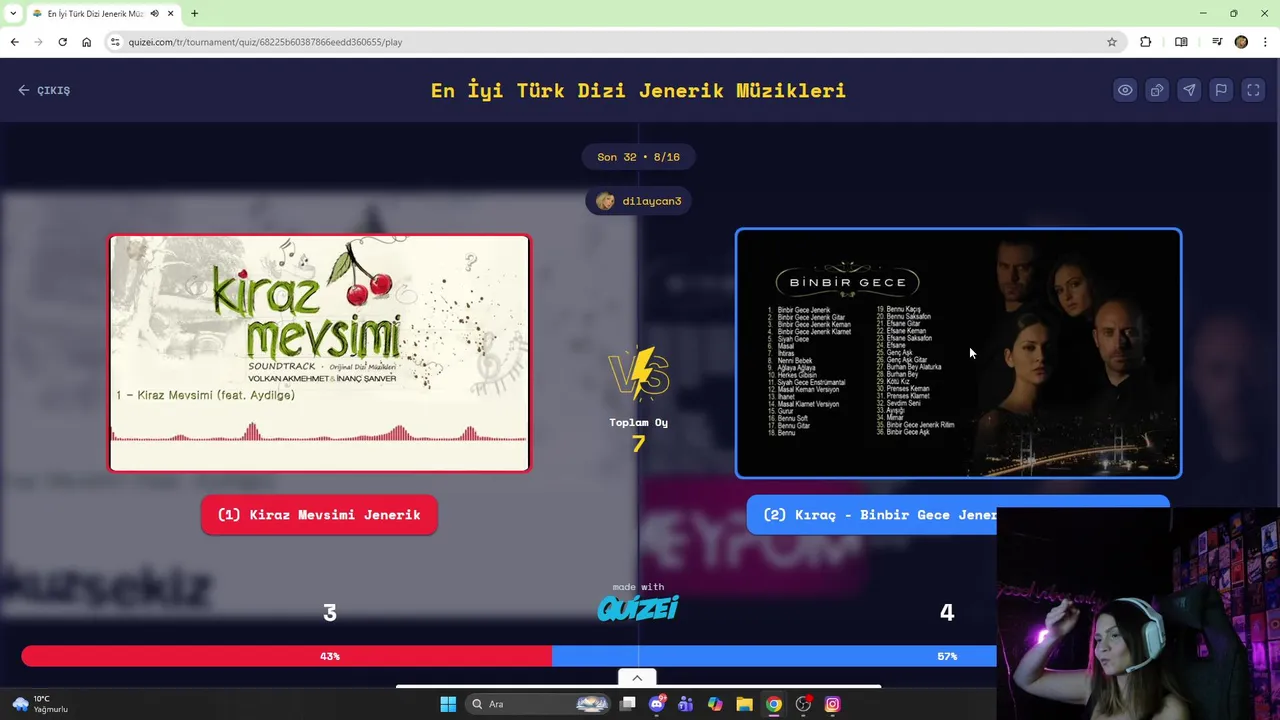This screenshot has height=720, width=1280.
Task: View site information icon in address bar
Action: (x=115, y=42)
